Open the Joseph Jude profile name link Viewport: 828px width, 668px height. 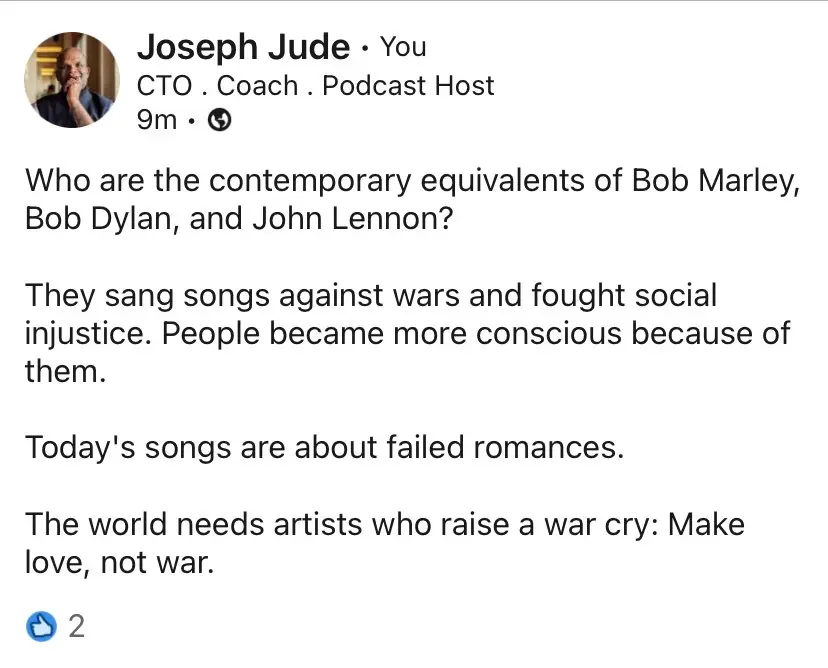tap(243, 47)
